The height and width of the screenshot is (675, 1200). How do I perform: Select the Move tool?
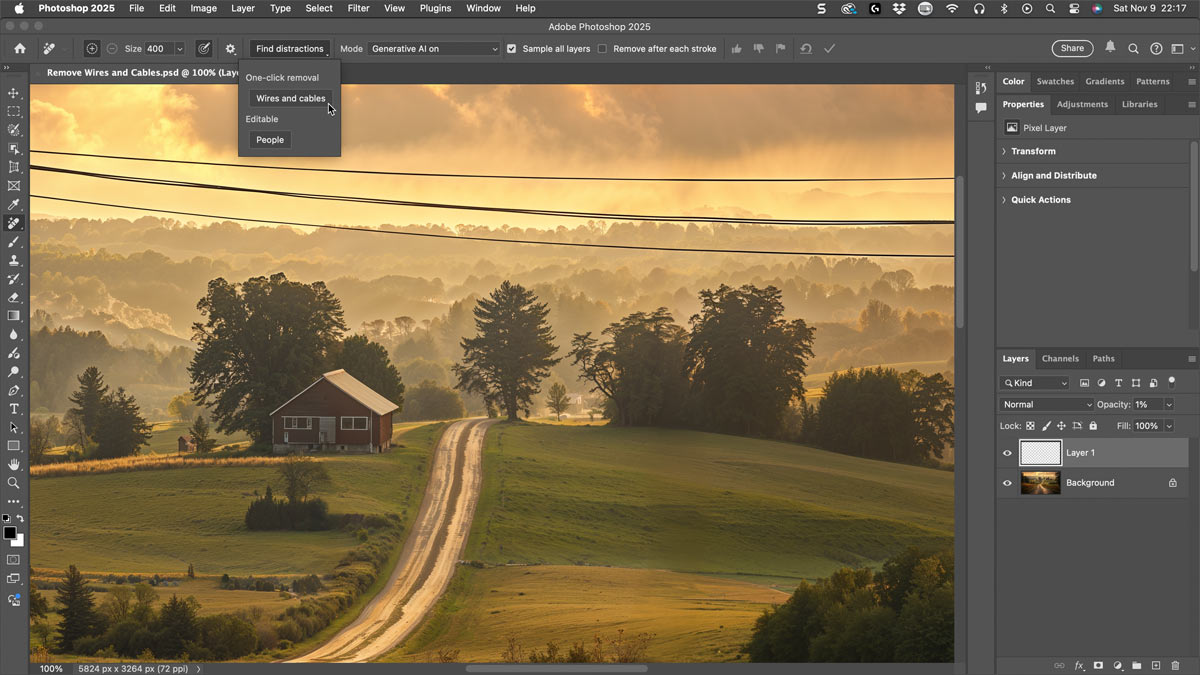click(14, 92)
